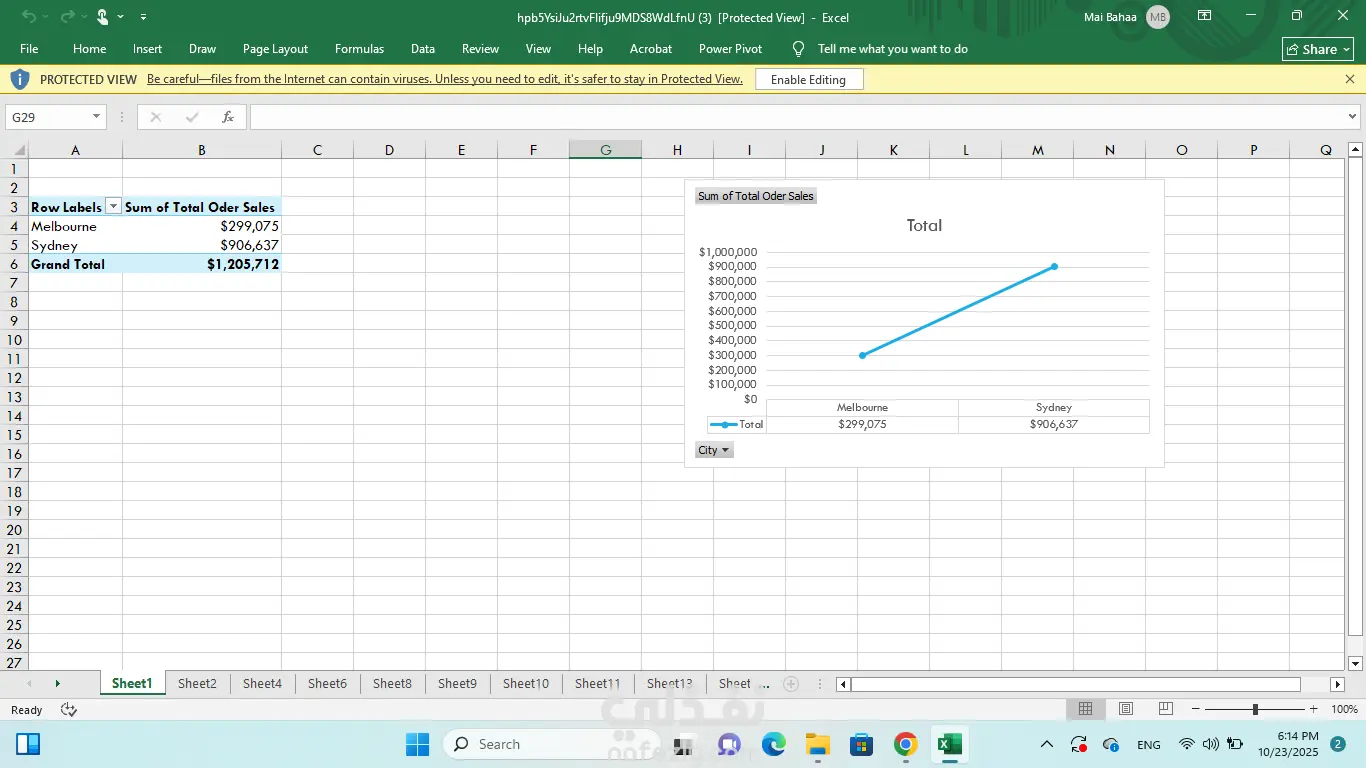
Task: Open the File menu
Action: (x=29, y=49)
